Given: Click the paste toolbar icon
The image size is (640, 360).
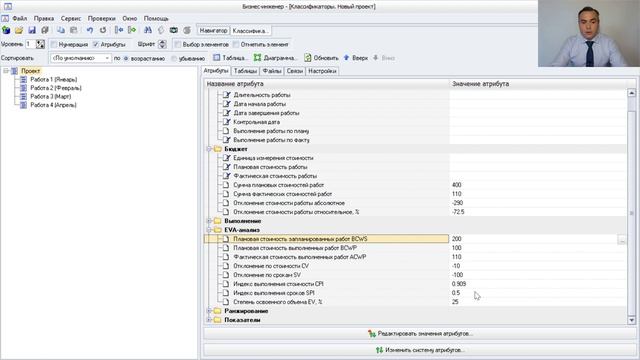Looking at the screenshot, I should (x=73, y=30).
